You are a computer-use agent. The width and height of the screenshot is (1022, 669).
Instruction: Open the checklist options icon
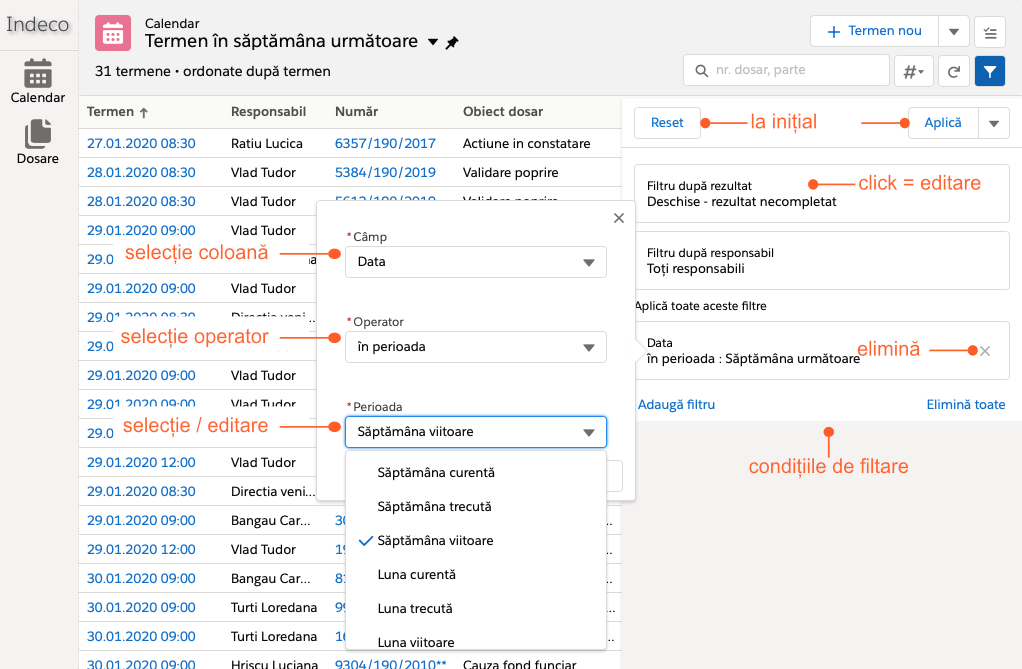(x=989, y=32)
